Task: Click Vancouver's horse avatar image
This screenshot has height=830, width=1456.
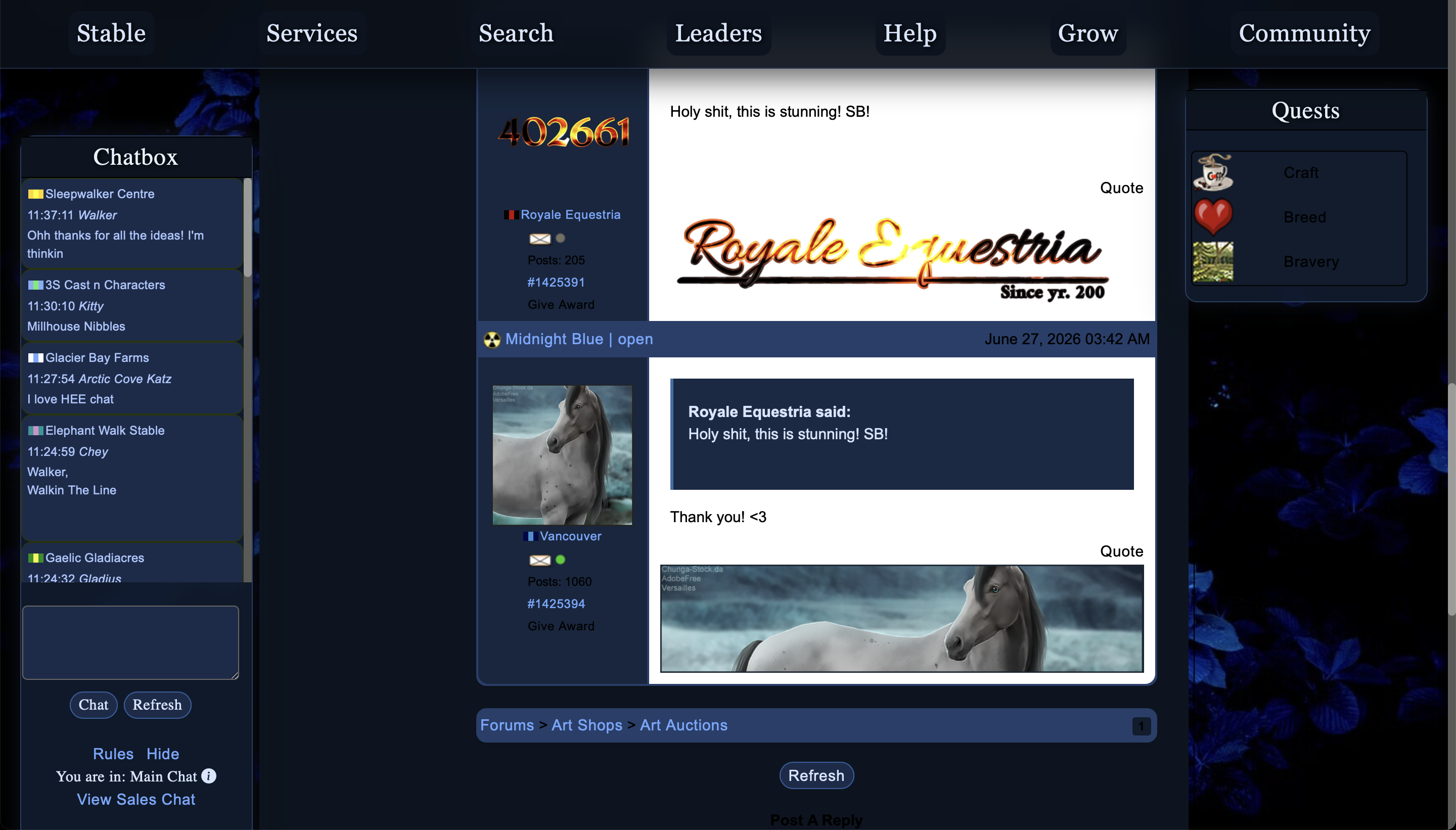Action: (562, 455)
